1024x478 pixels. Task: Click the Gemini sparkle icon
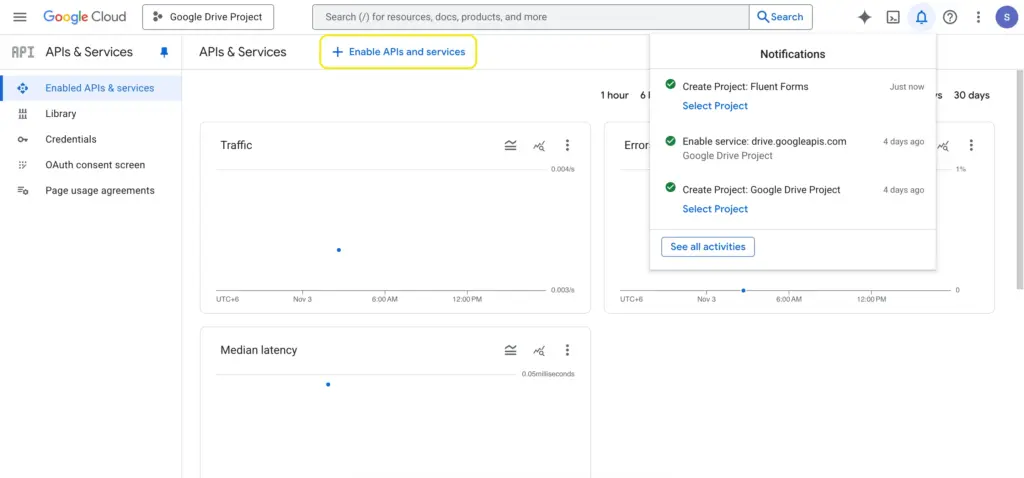(x=864, y=17)
